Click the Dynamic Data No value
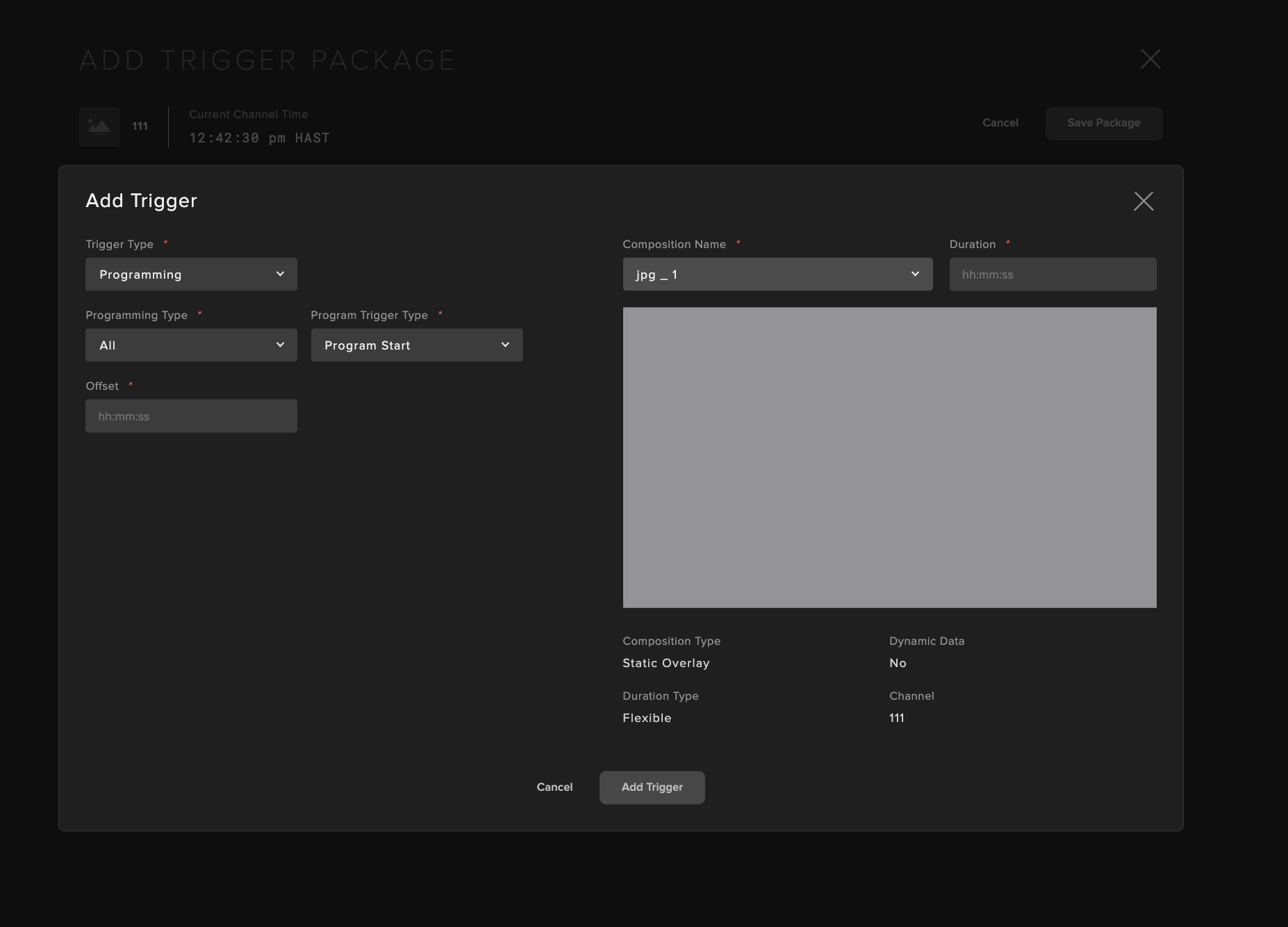1288x927 pixels. pyautogui.click(x=898, y=663)
